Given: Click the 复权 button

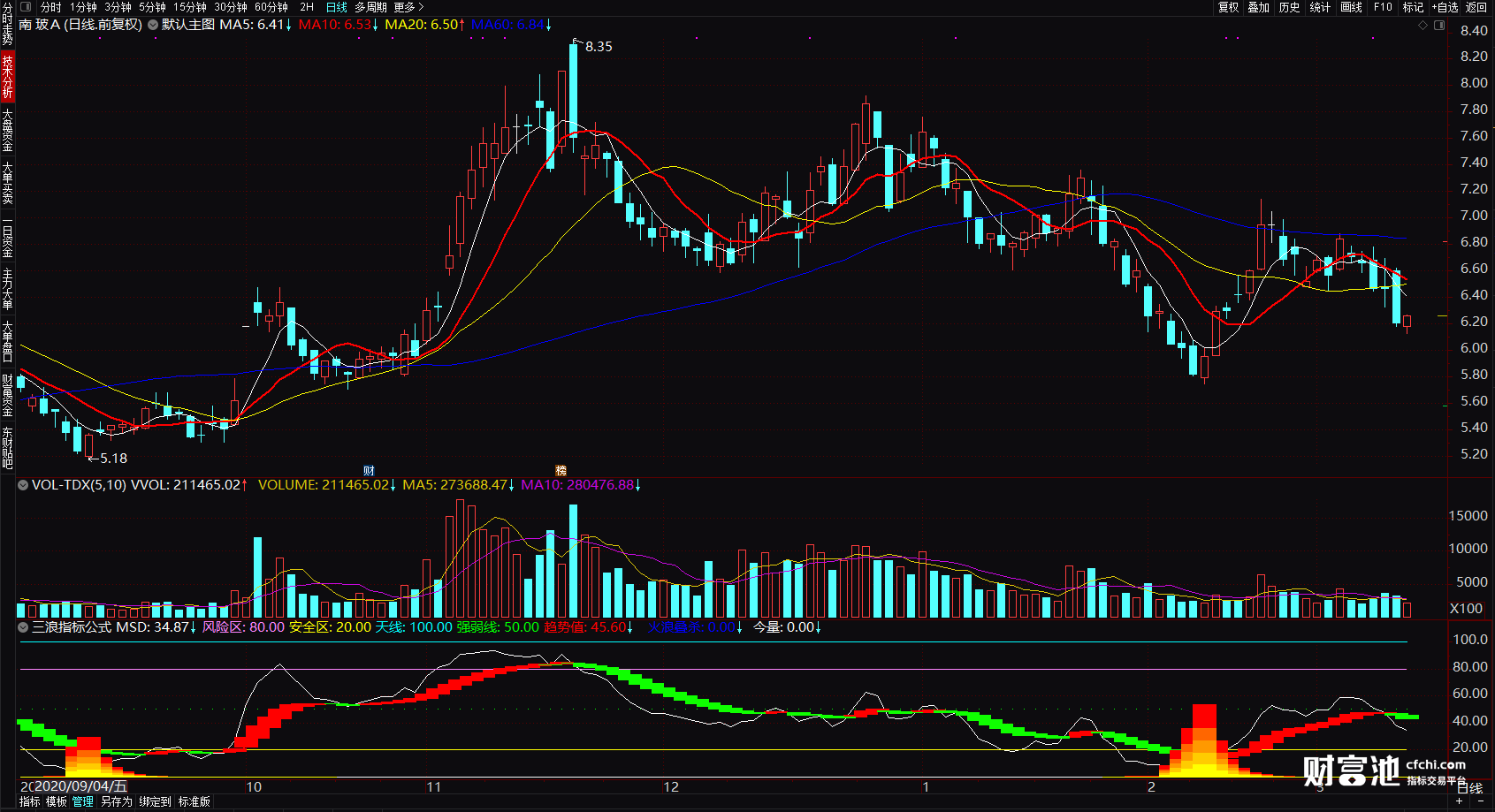Looking at the screenshot, I should 1229,7.
